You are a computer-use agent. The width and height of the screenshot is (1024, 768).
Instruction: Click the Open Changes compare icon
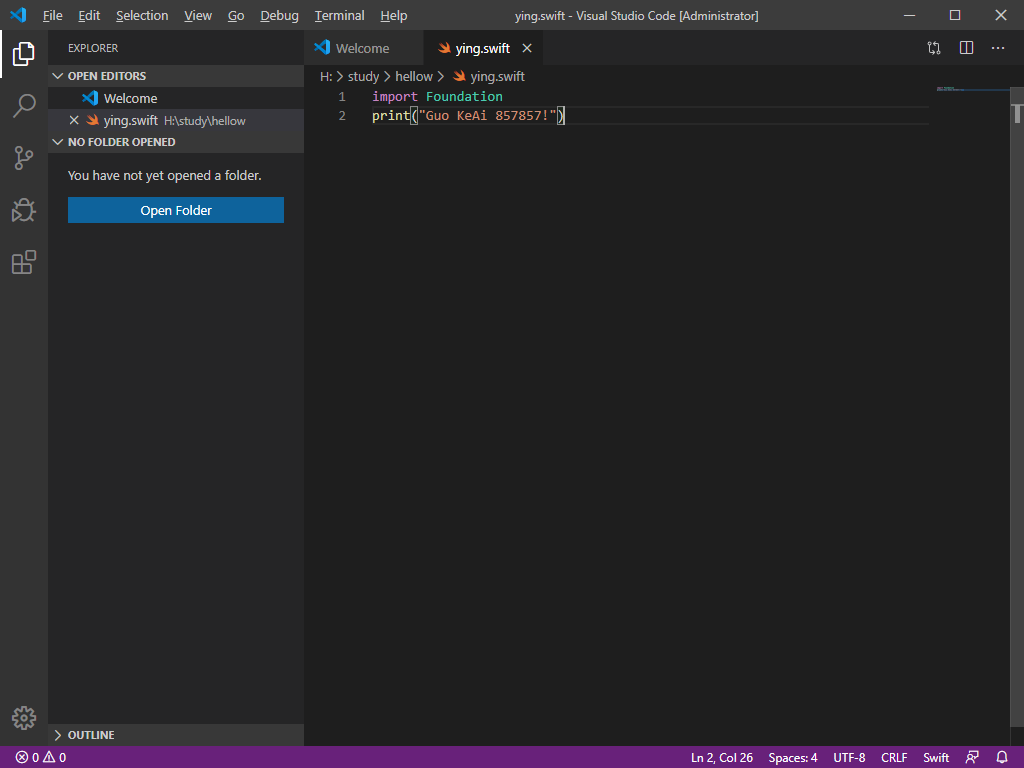934,48
